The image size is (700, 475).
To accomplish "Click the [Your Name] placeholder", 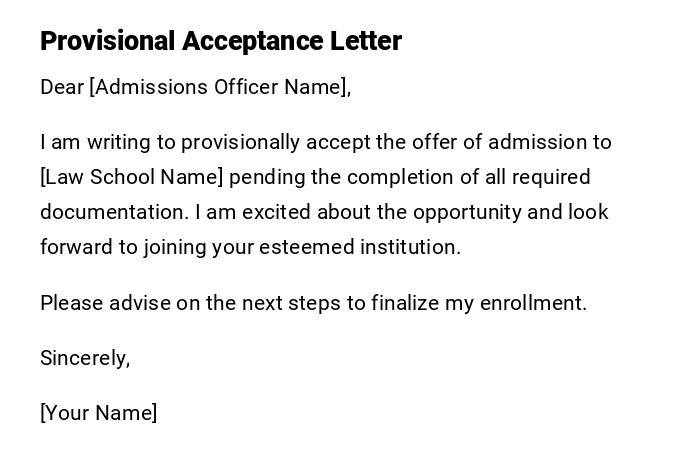I will coord(98,413).
